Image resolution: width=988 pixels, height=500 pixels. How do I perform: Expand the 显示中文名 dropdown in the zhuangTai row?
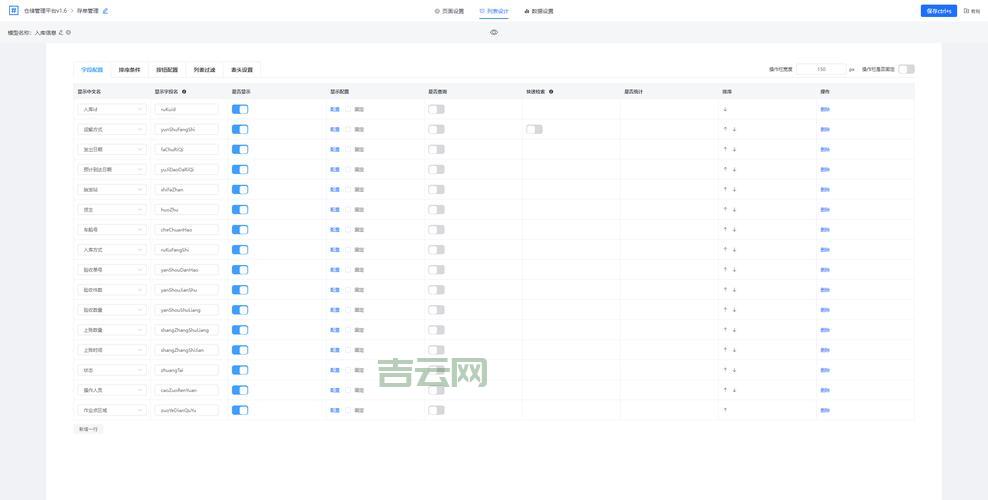[x=112, y=370]
